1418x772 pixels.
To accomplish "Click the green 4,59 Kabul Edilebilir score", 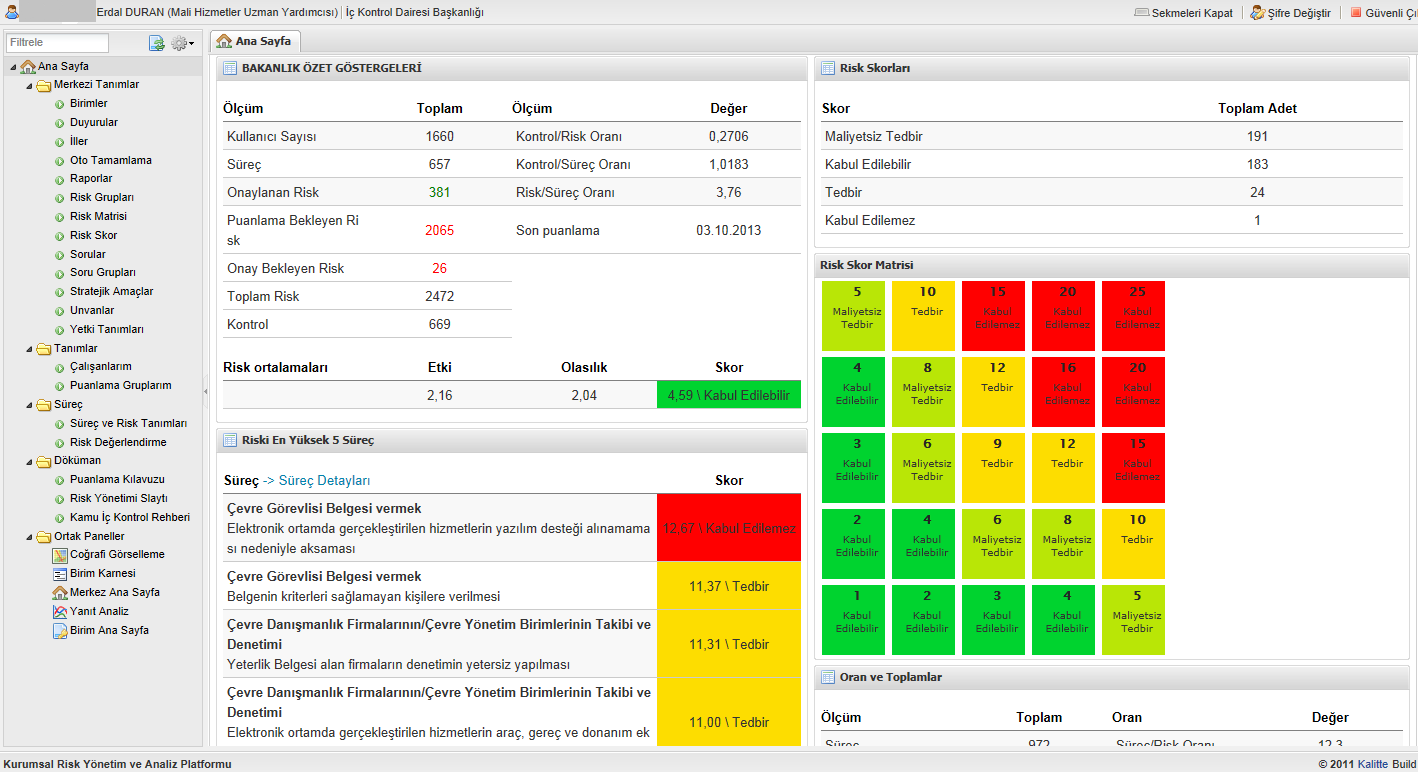I will (729, 395).
